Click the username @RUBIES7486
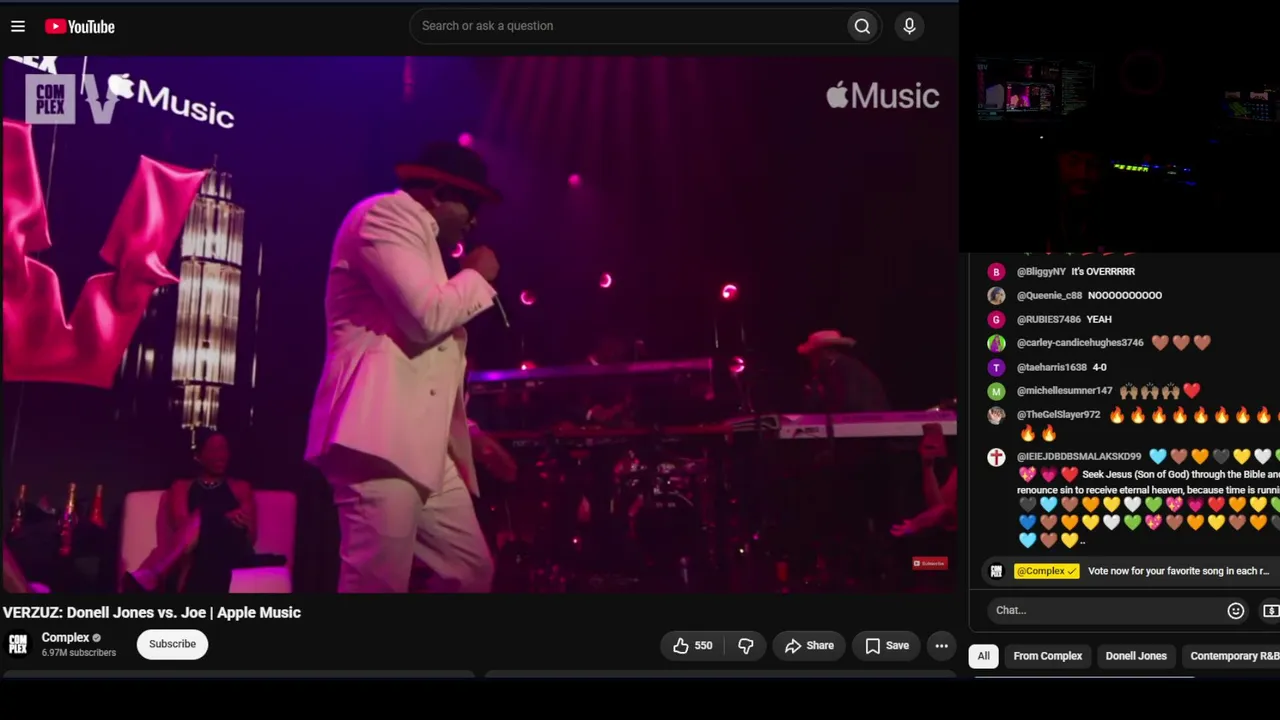 1049,320
